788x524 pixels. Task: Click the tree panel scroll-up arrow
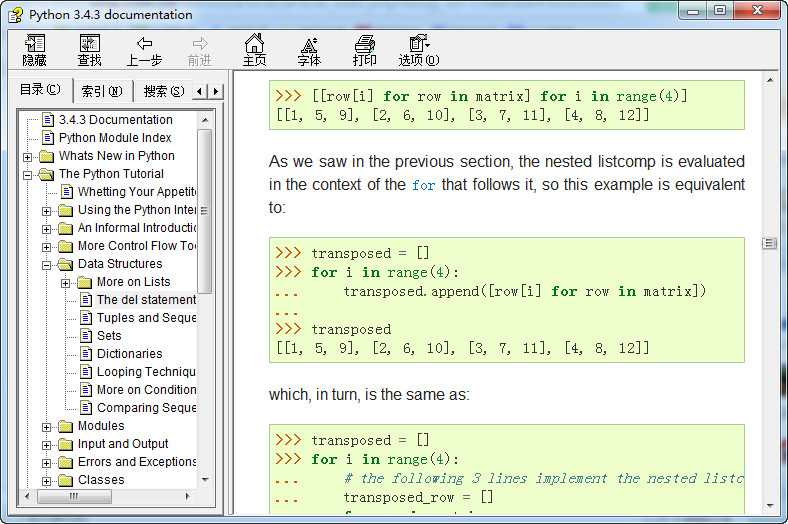(x=205, y=120)
